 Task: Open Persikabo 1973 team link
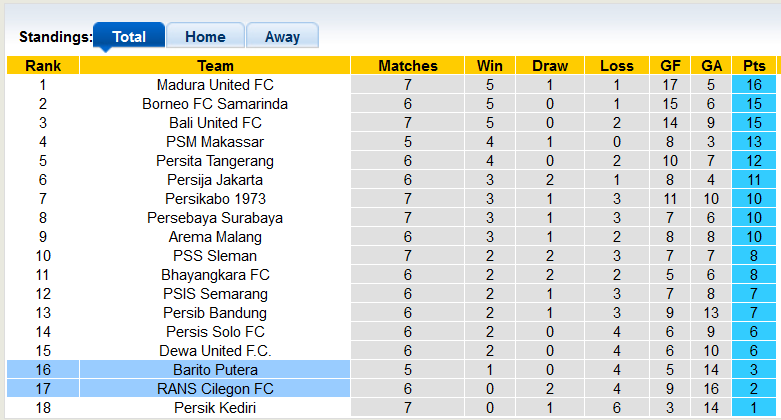click(x=215, y=199)
